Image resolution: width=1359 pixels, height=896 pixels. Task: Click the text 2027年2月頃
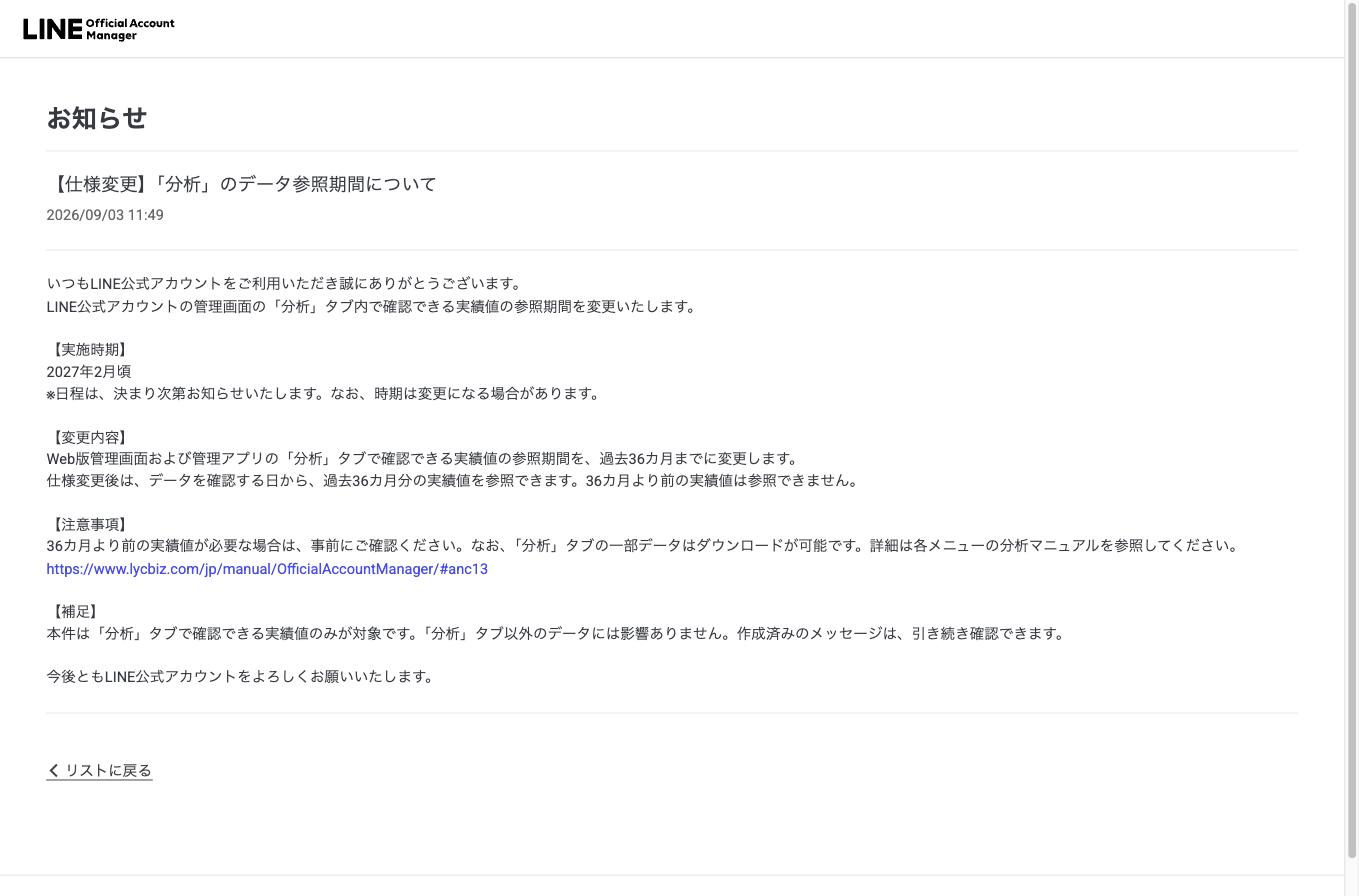click(89, 372)
